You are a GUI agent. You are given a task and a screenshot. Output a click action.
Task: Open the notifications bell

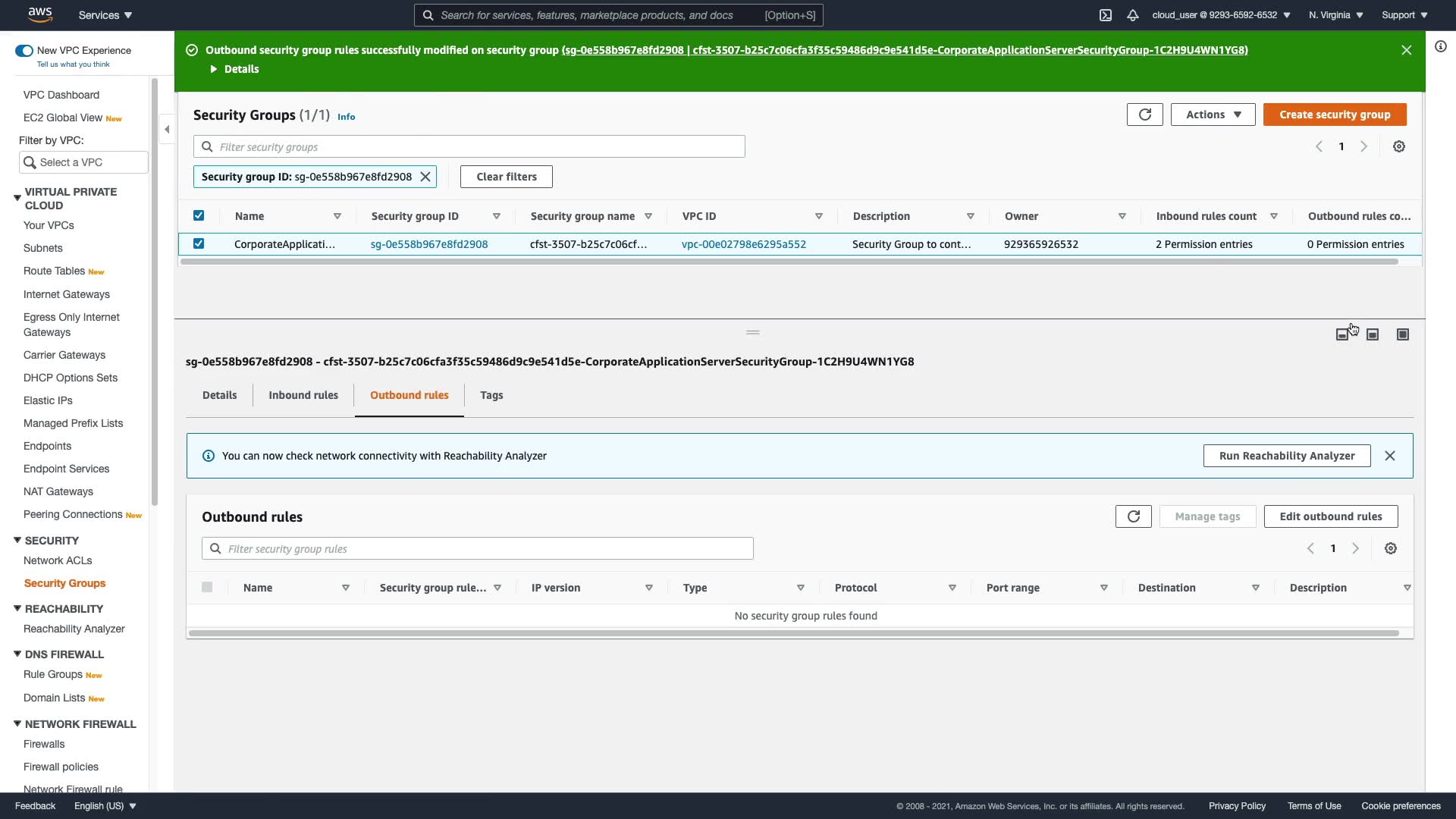click(x=1132, y=15)
